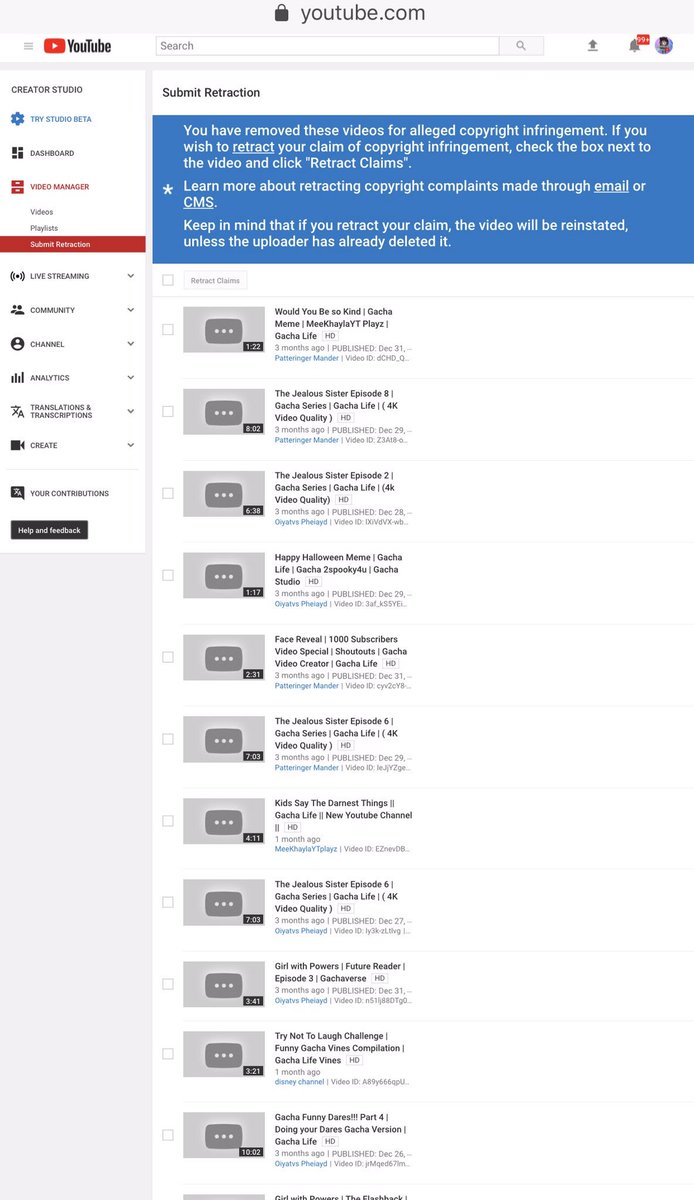
Task: Open title 'Gacha Funny Dares!!! Part 4'
Action: click(x=340, y=1129)
